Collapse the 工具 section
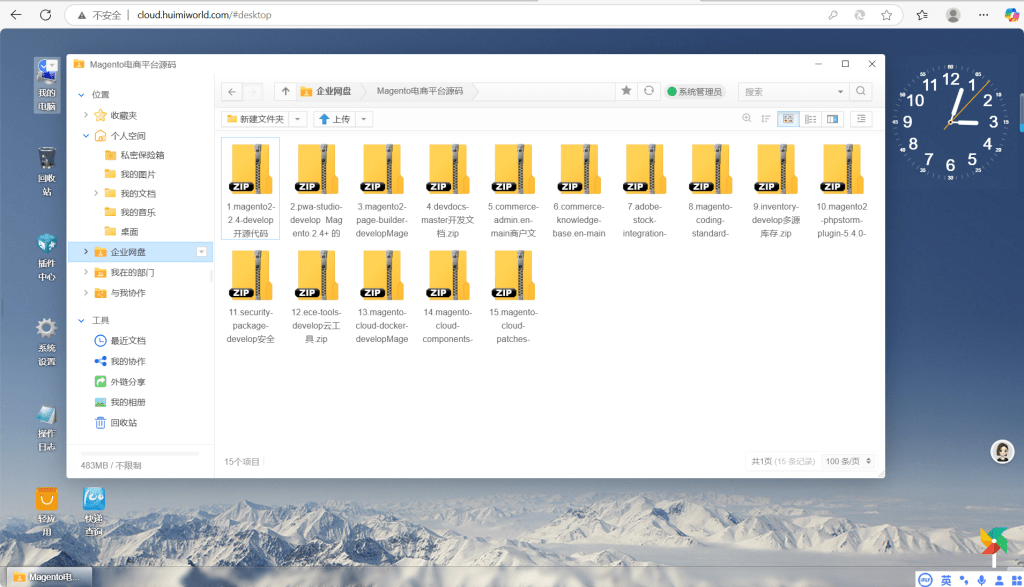The width and height of the screenshot is (1024, 587). pos(82,321)
